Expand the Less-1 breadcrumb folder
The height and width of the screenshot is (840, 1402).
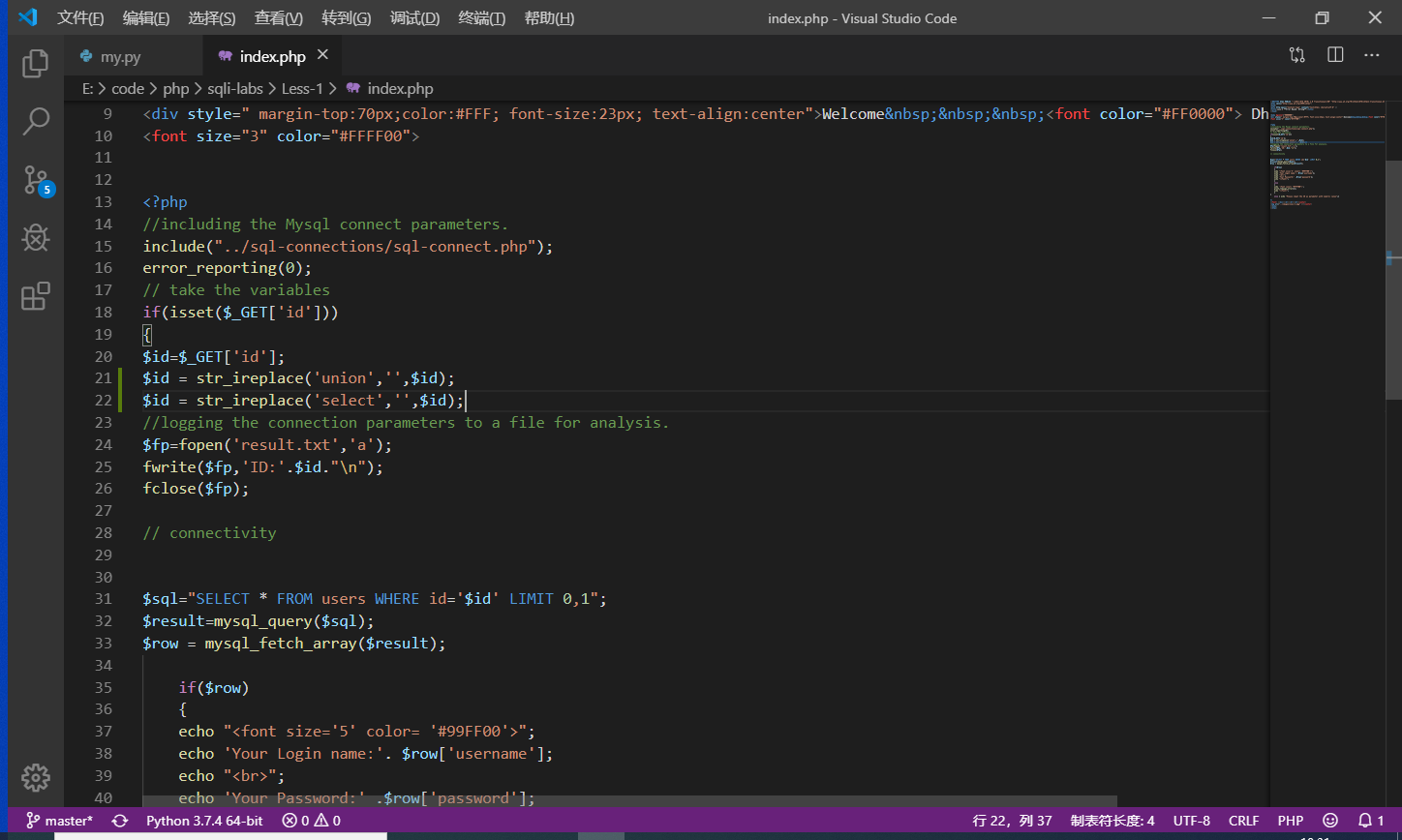click(x=302, y=88)
